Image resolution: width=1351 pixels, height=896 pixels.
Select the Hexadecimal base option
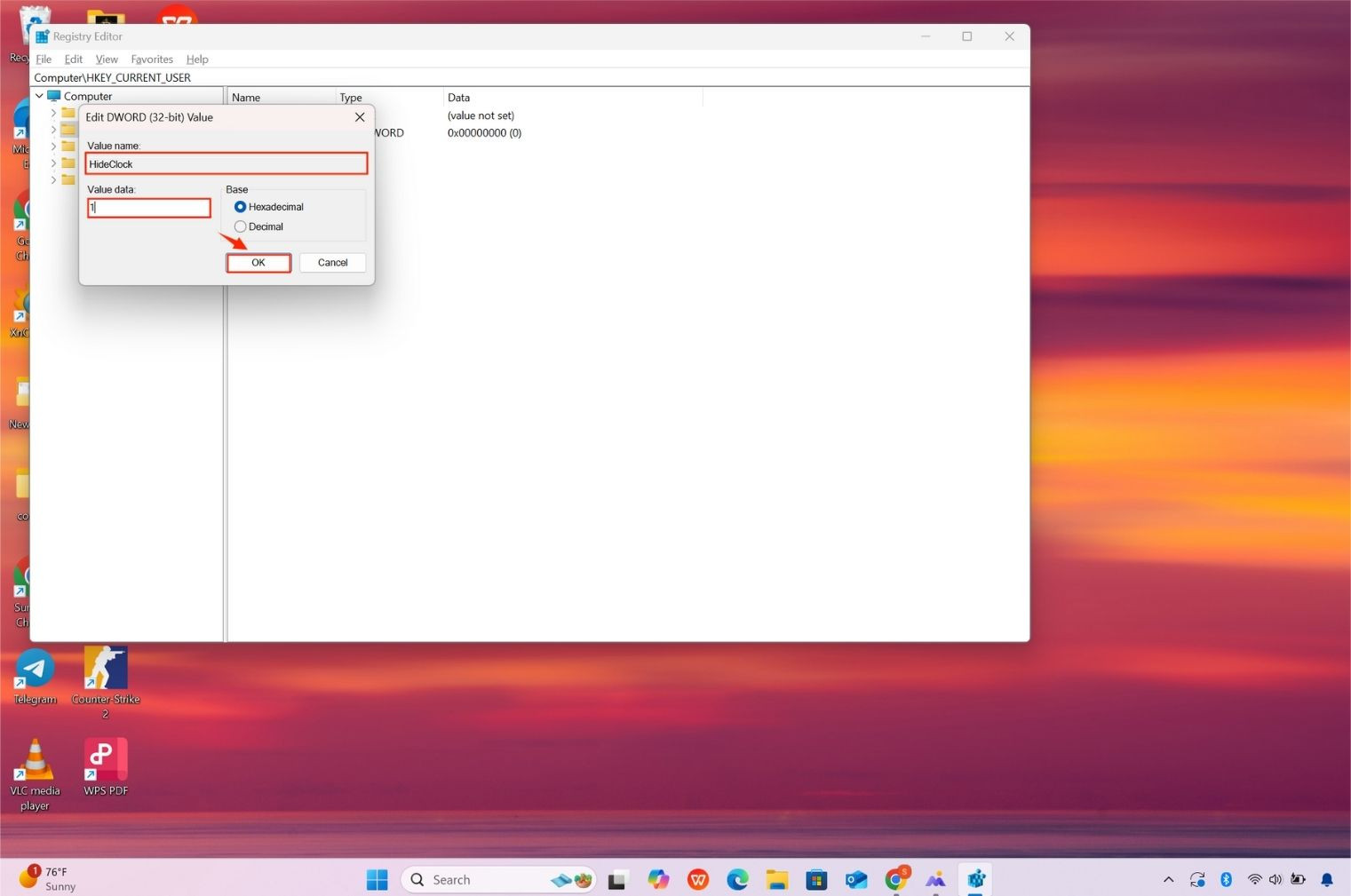click(240, 206)
